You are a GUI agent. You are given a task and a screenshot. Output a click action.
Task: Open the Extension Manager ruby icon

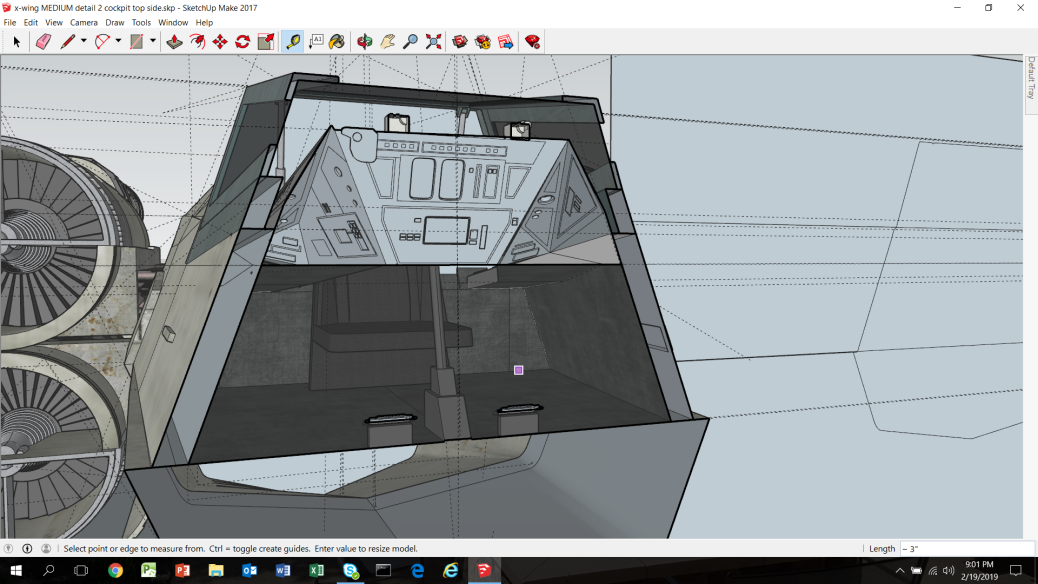click(532, 42)
